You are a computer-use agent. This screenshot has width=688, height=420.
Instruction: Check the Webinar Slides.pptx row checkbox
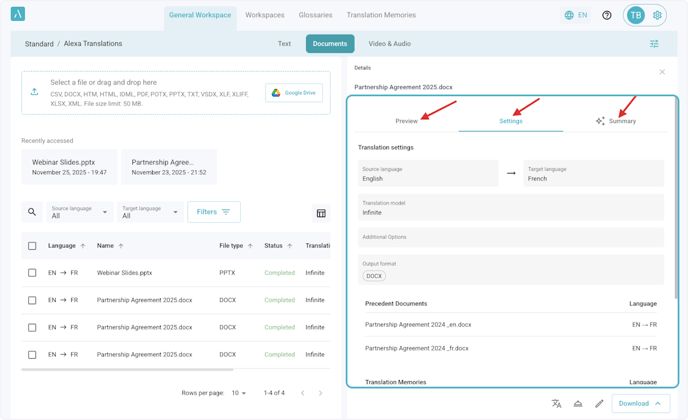(x=32, y=273)
